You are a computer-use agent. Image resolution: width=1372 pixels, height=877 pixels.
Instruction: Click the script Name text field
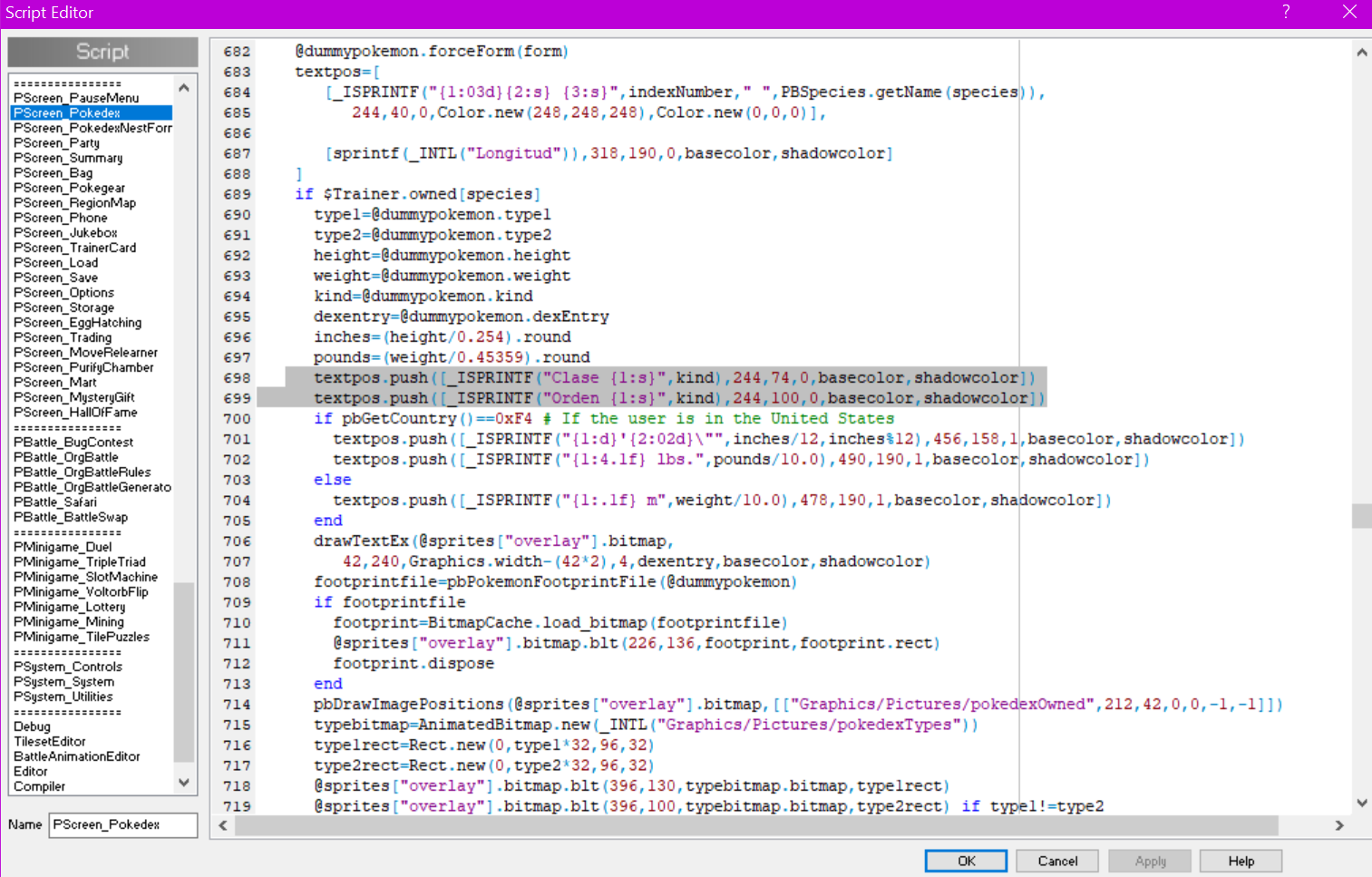(x=122, y=824)
